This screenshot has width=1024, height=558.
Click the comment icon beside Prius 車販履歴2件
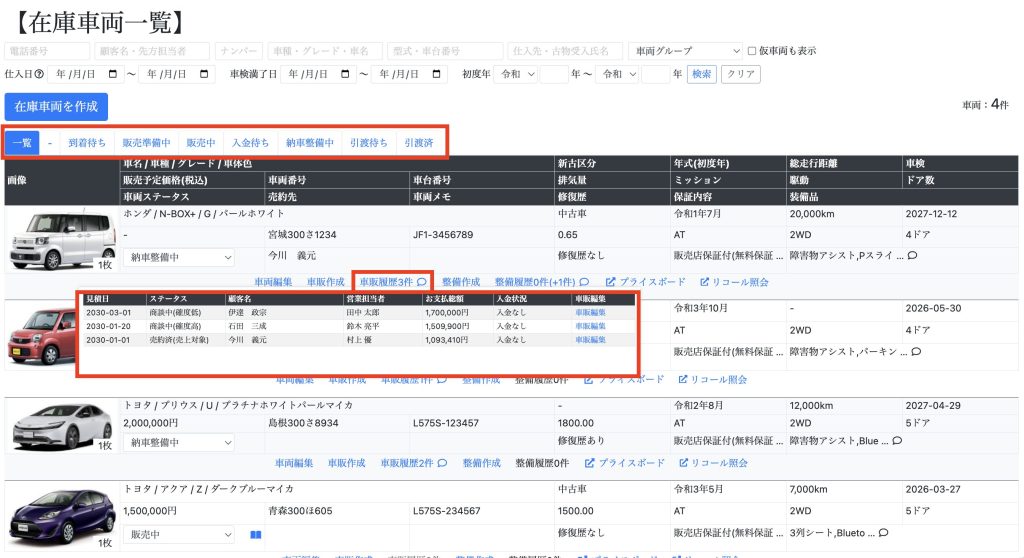442,464
